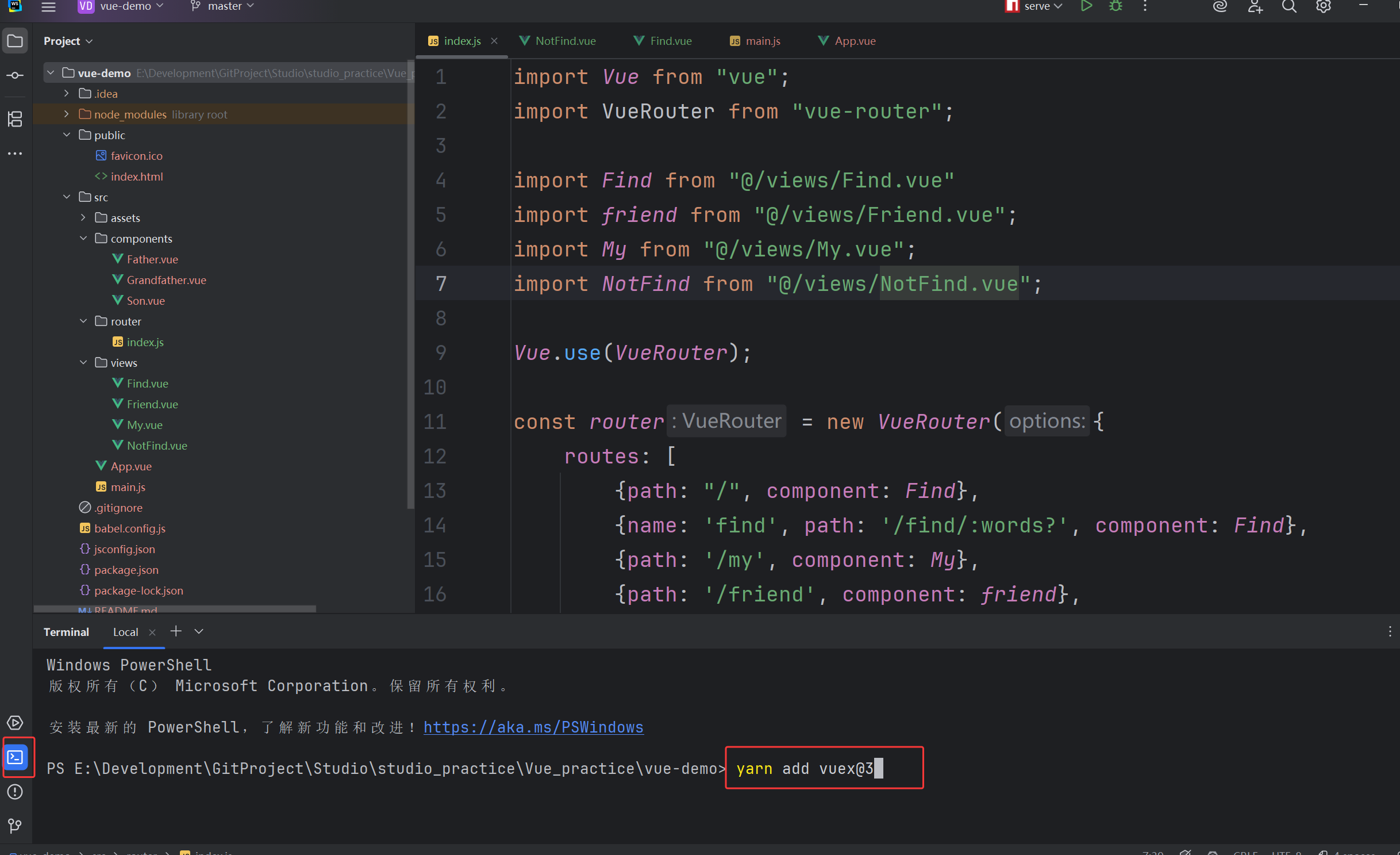Open Search Everywhere magnifier icon

point(1289,6)
